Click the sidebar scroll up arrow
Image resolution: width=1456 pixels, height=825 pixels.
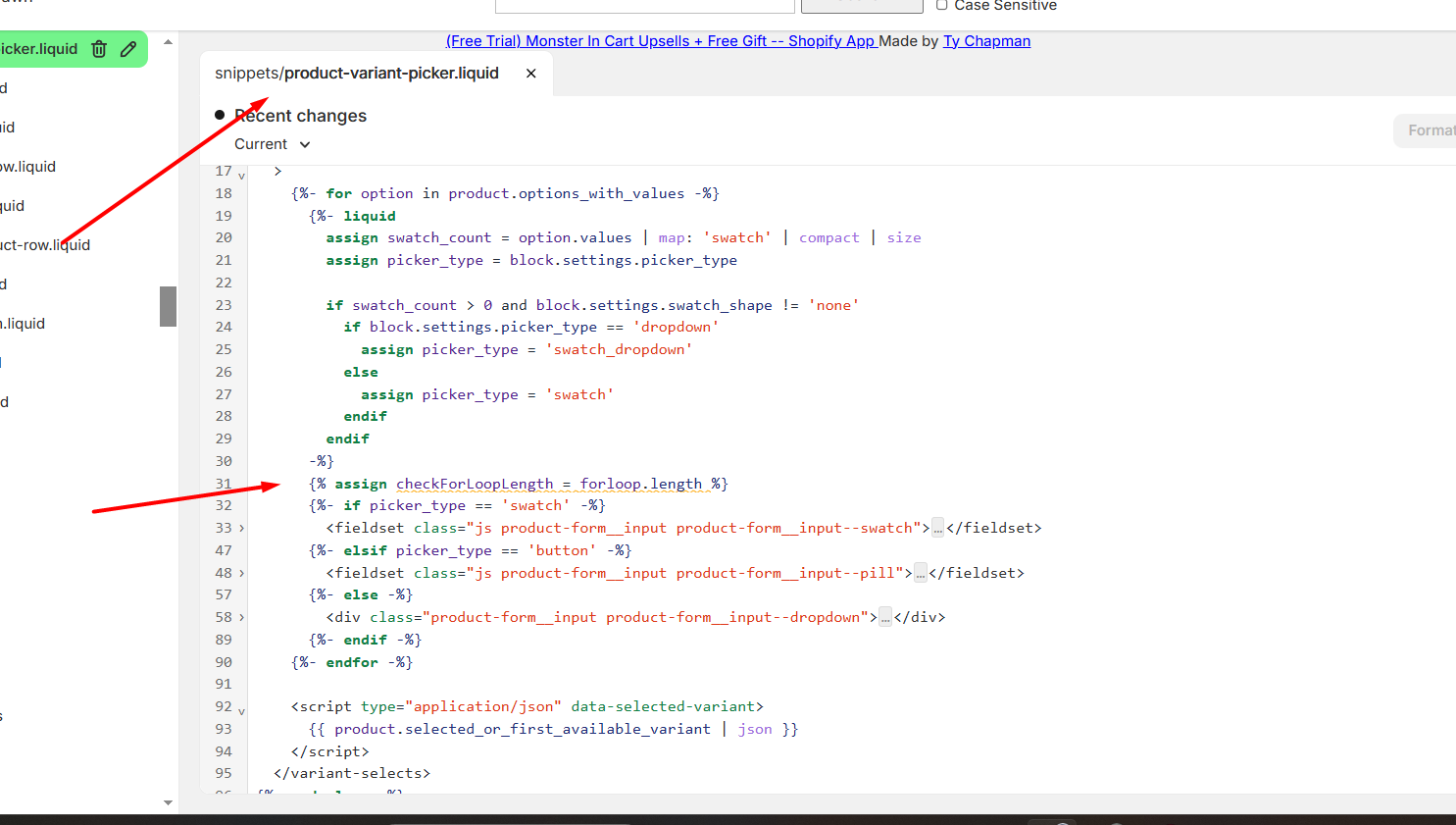point(168,41)
